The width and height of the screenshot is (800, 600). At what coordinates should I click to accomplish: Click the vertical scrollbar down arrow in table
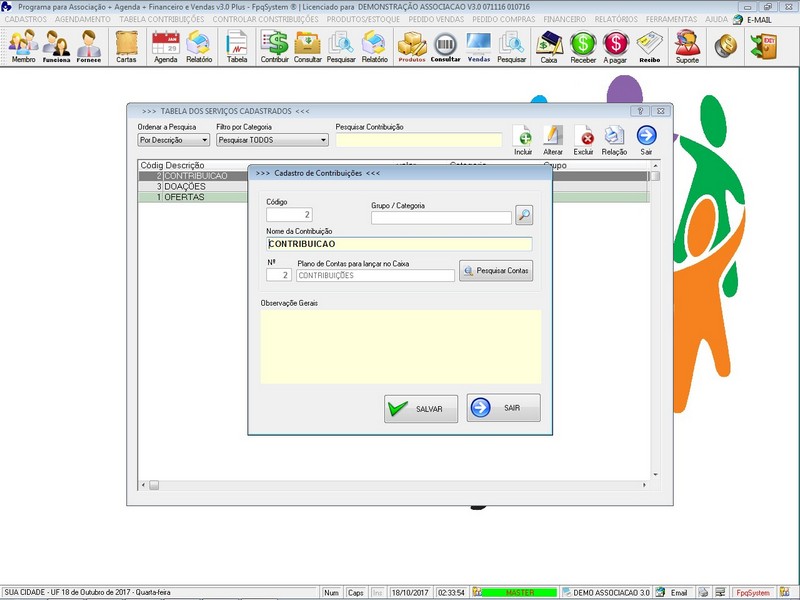656,474
